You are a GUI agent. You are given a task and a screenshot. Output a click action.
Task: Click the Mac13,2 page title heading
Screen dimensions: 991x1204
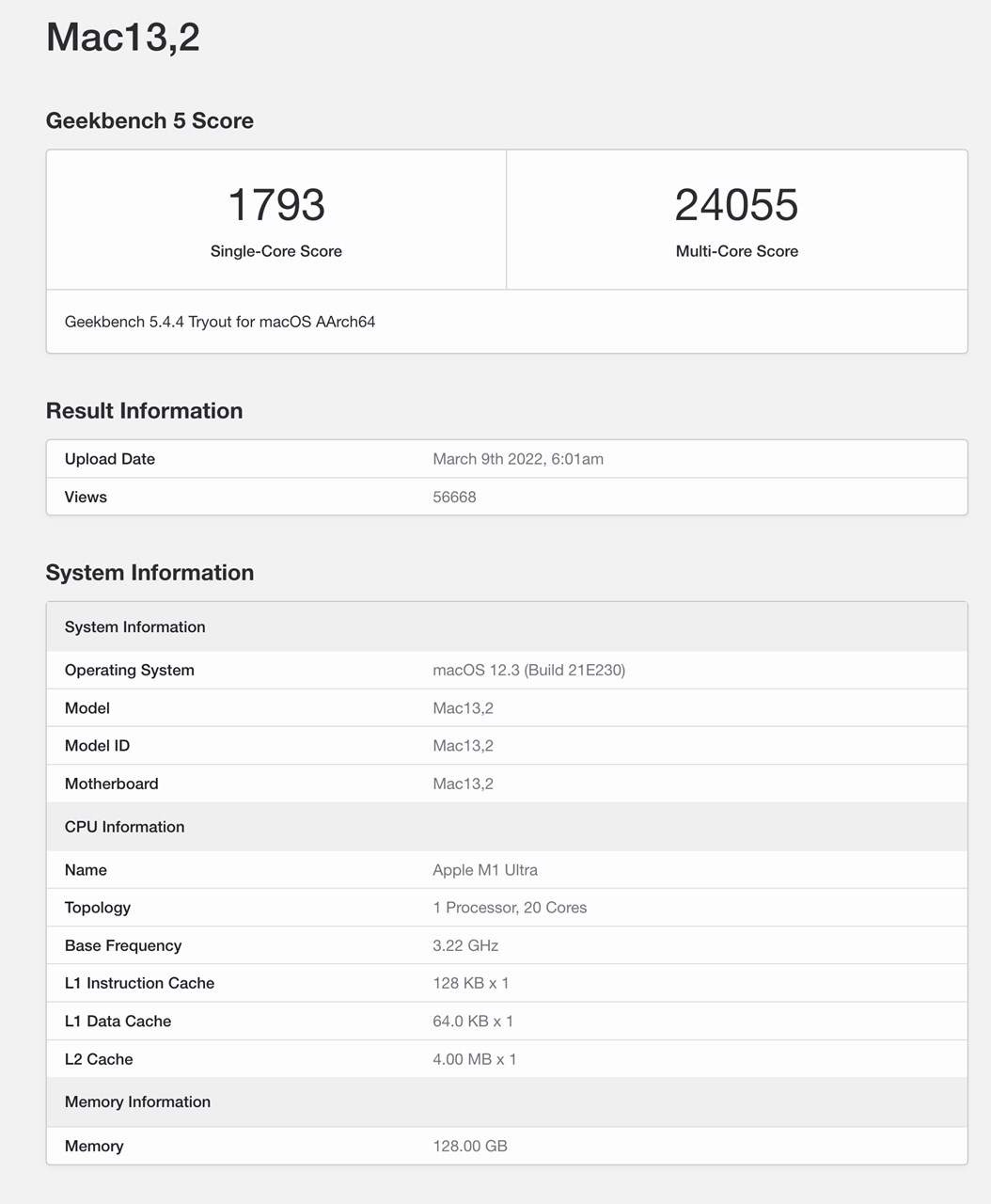pyautogui.click(x=123, y=38)
